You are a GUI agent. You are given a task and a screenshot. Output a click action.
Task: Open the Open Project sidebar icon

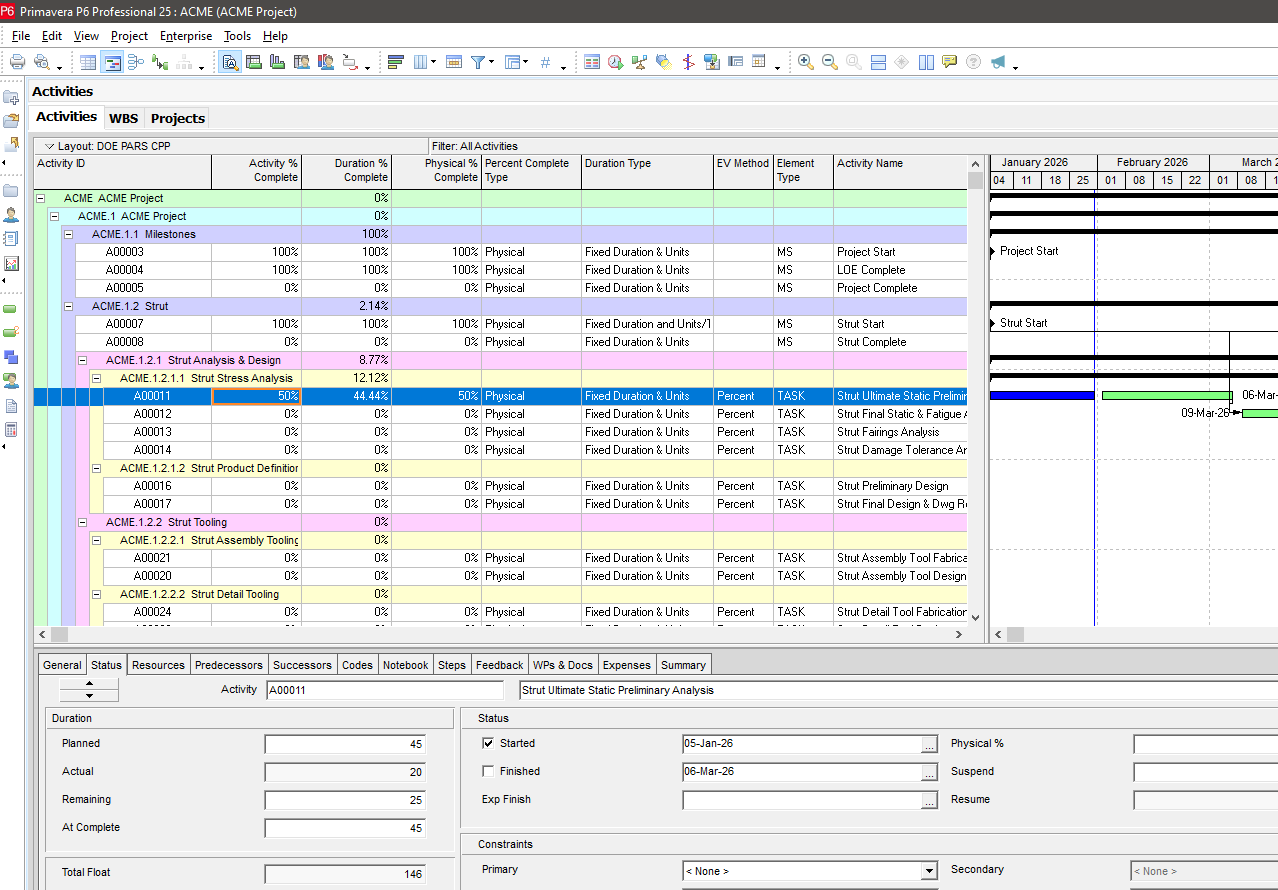tap(11, 120)
